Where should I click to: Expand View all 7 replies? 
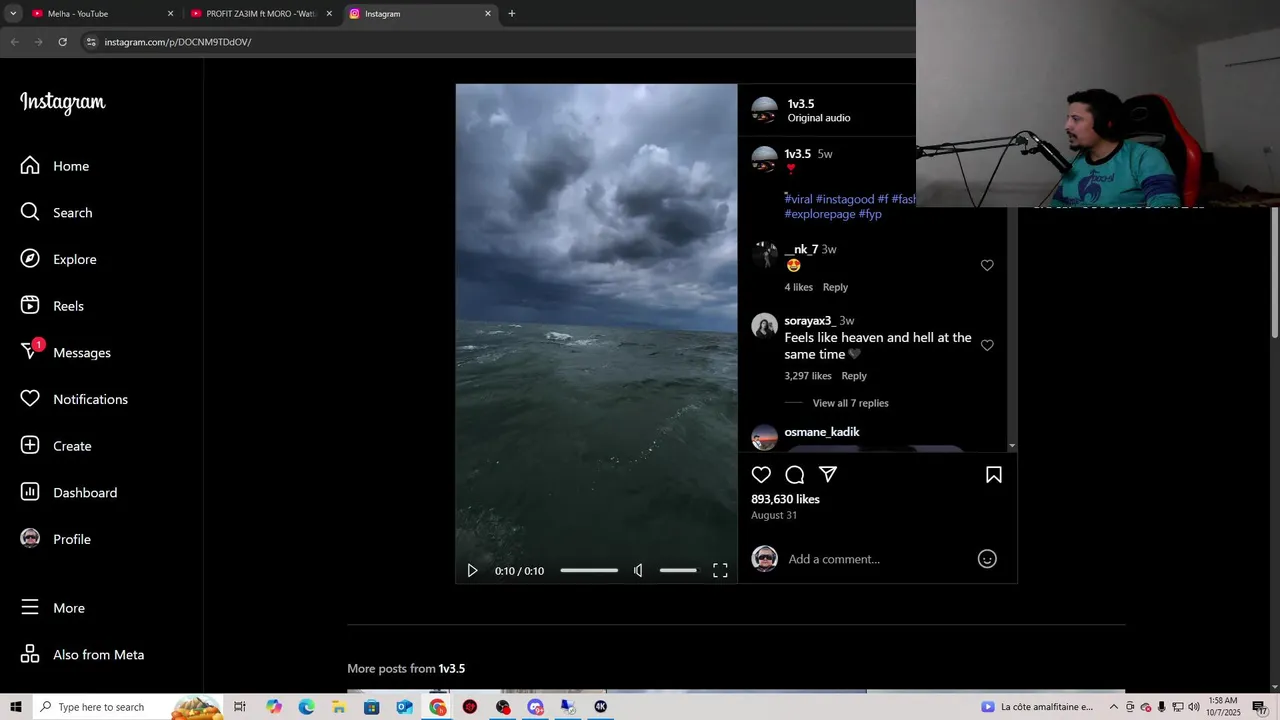click(850, 403)
